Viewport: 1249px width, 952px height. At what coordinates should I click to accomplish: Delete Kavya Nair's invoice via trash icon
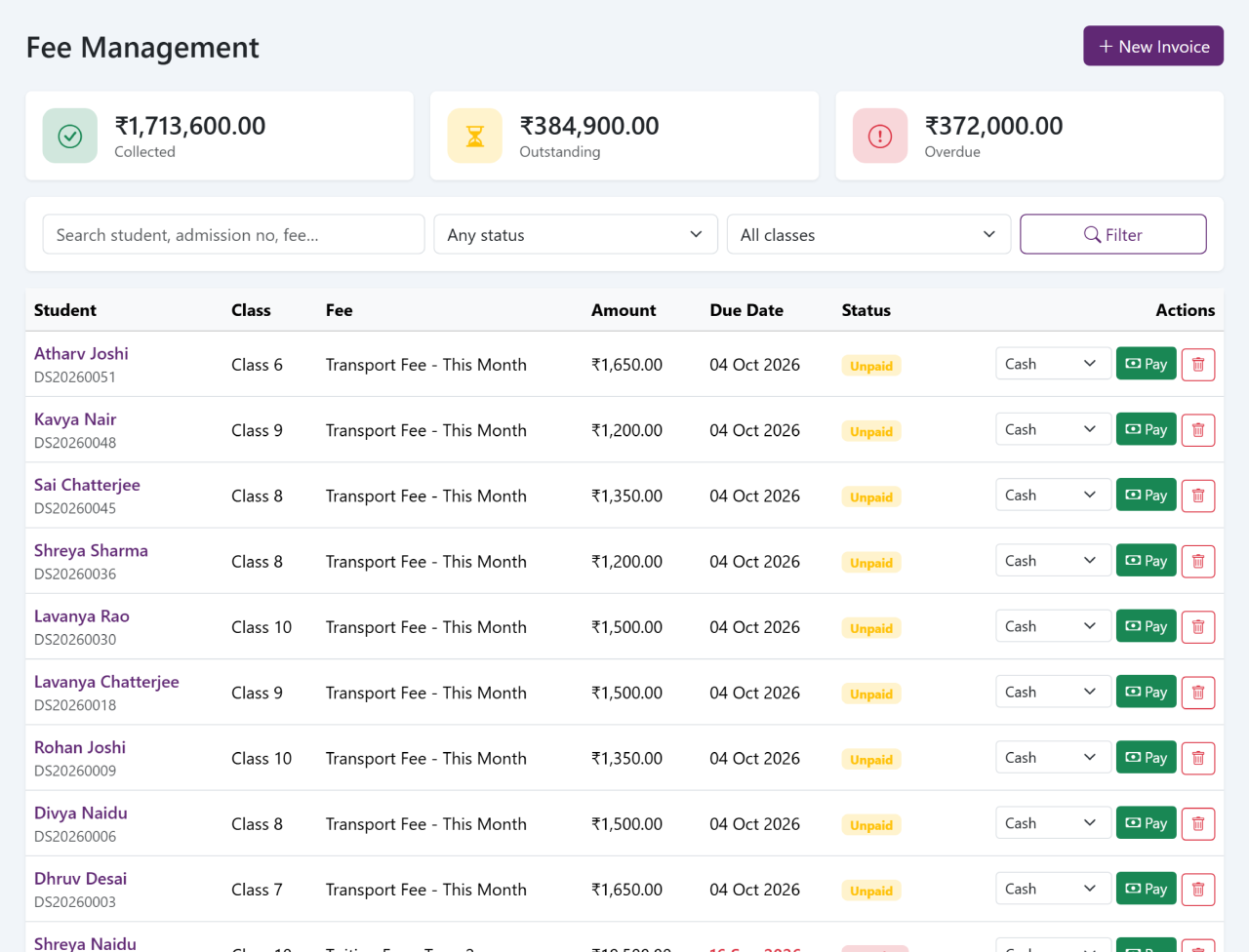pyautogui.click(x=1198, y=430)
